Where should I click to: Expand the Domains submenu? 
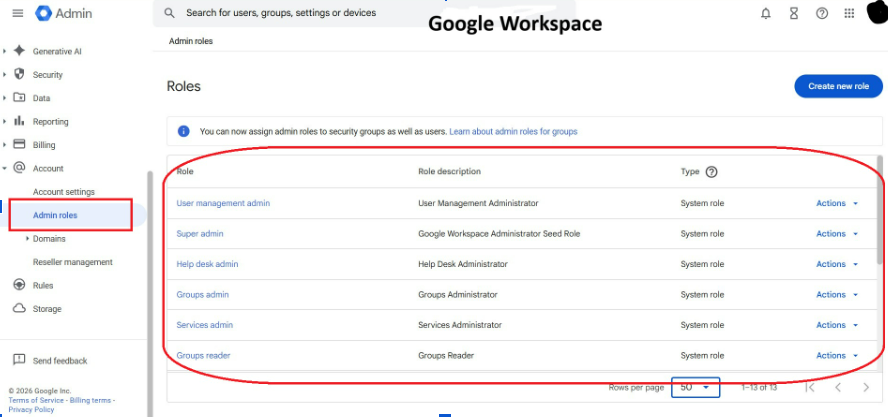pyautogui.click(x=28, y=239)
